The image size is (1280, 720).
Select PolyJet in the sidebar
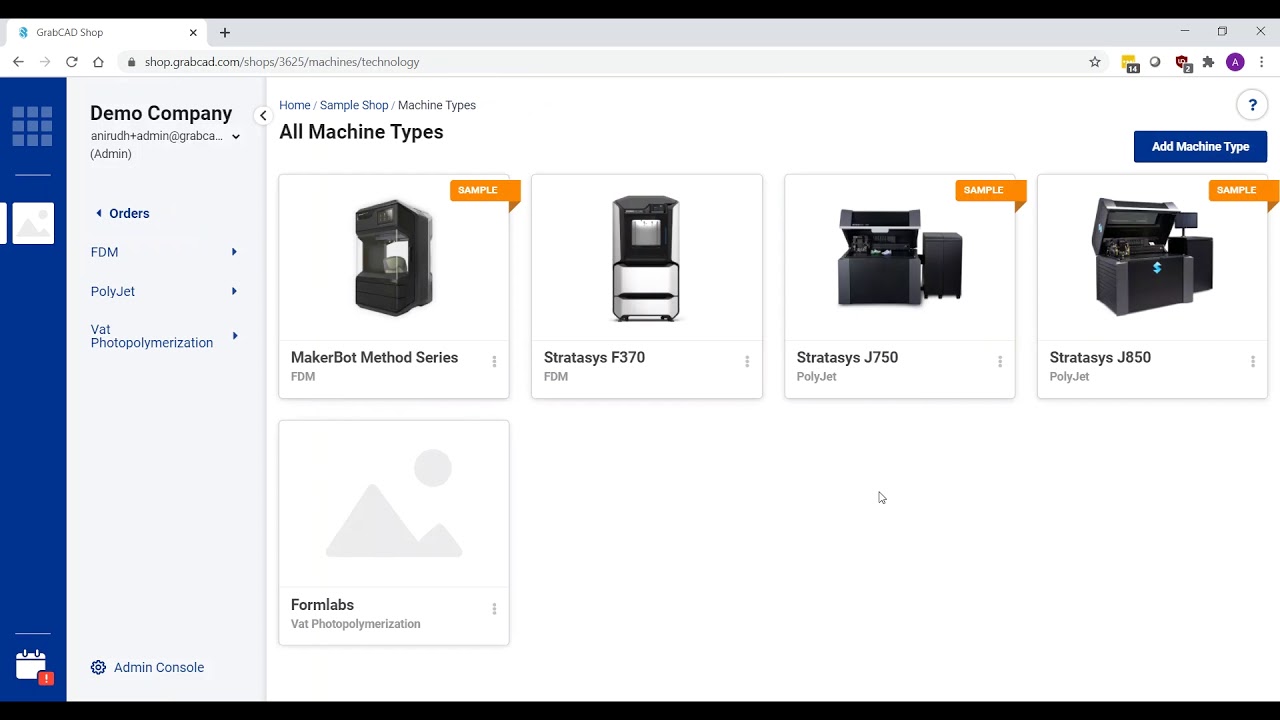pos(112,291)
